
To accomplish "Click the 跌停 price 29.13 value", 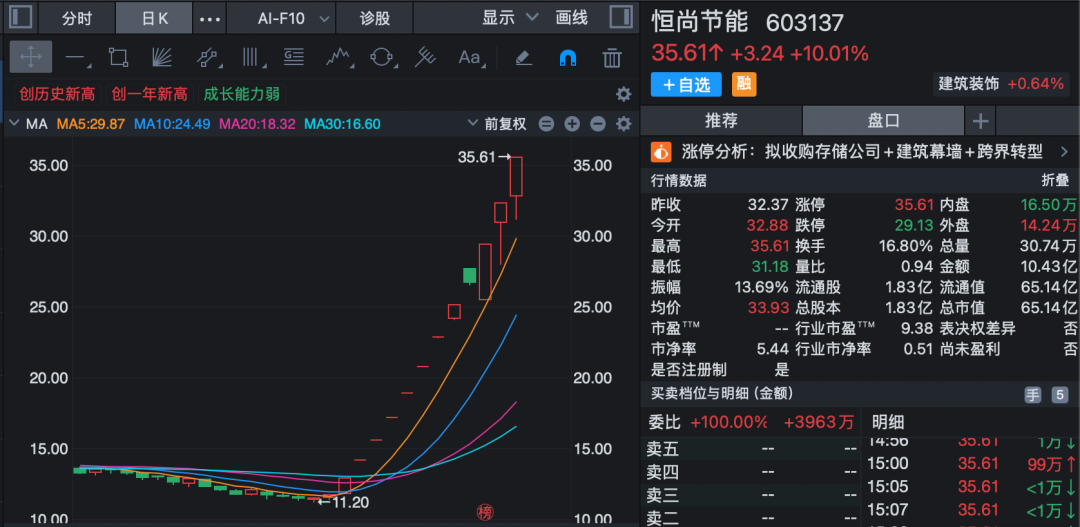I will pos(914,225).
